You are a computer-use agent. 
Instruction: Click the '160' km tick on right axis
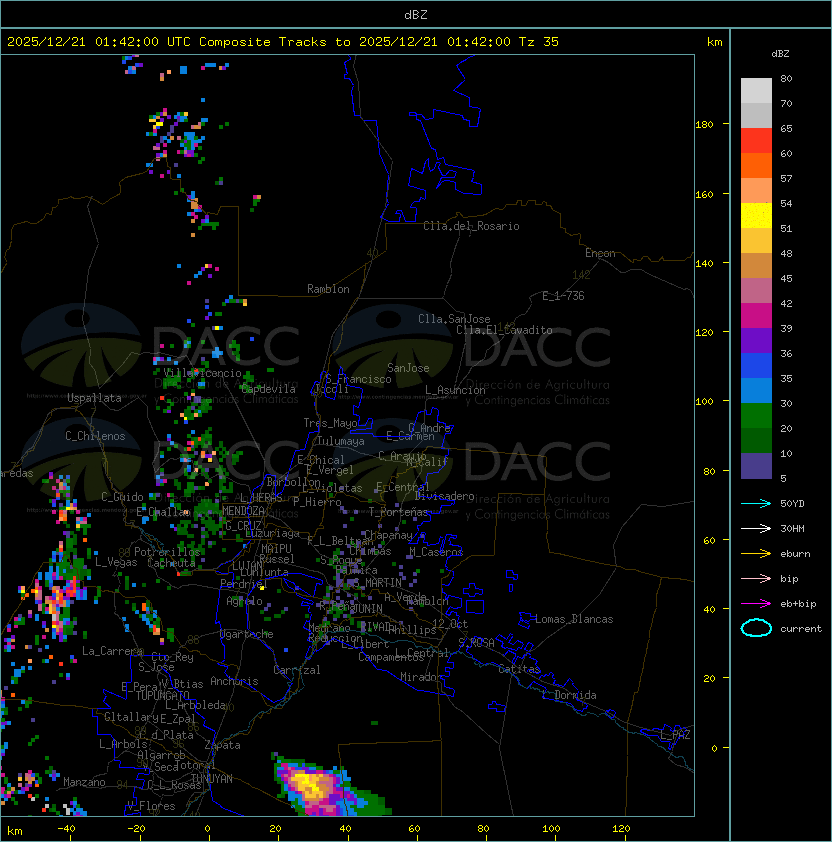704,194
